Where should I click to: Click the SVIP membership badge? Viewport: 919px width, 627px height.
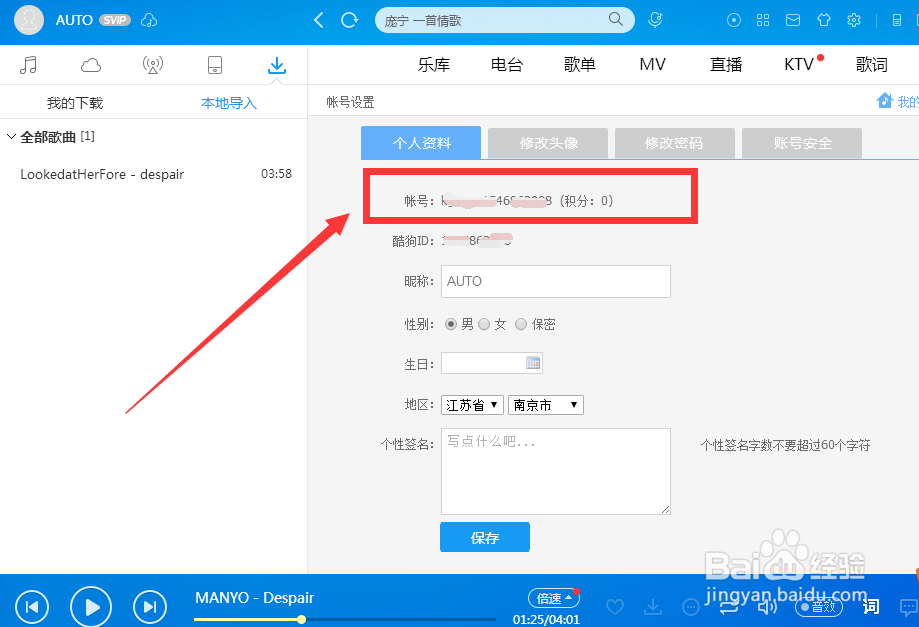(115, 21)
